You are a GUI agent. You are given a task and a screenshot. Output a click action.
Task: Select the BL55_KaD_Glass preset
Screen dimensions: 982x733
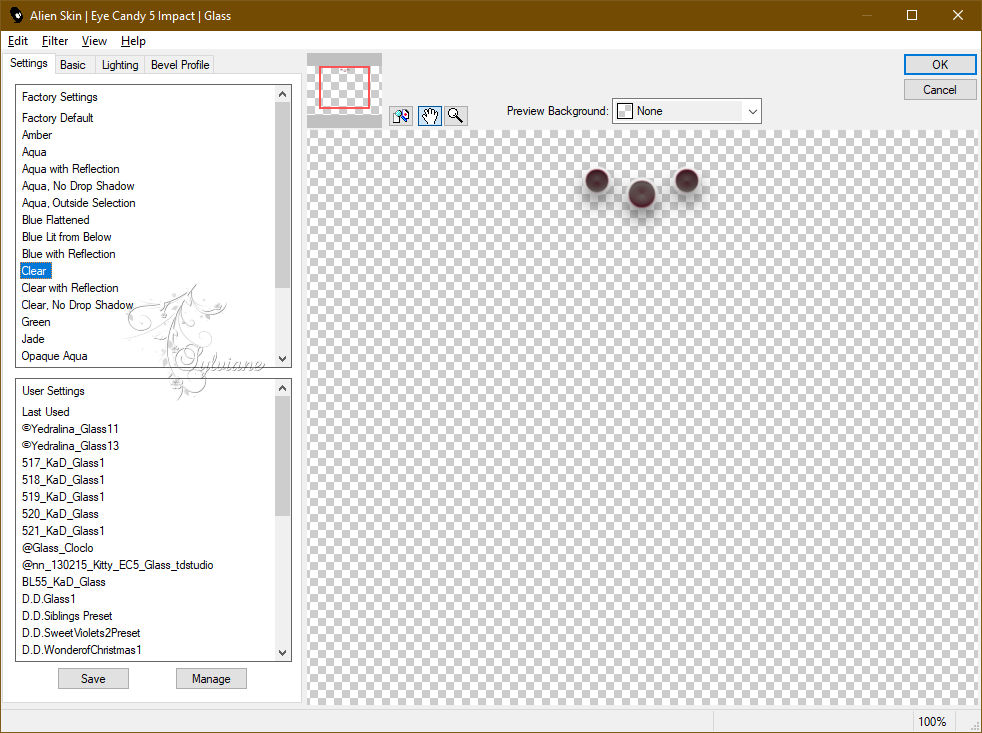(x=64, y=581)
